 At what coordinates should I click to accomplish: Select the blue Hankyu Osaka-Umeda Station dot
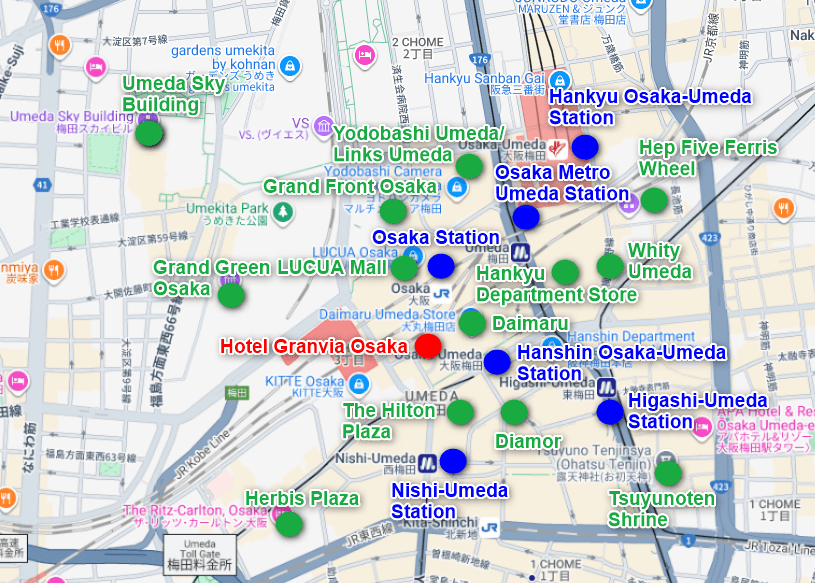585,147
